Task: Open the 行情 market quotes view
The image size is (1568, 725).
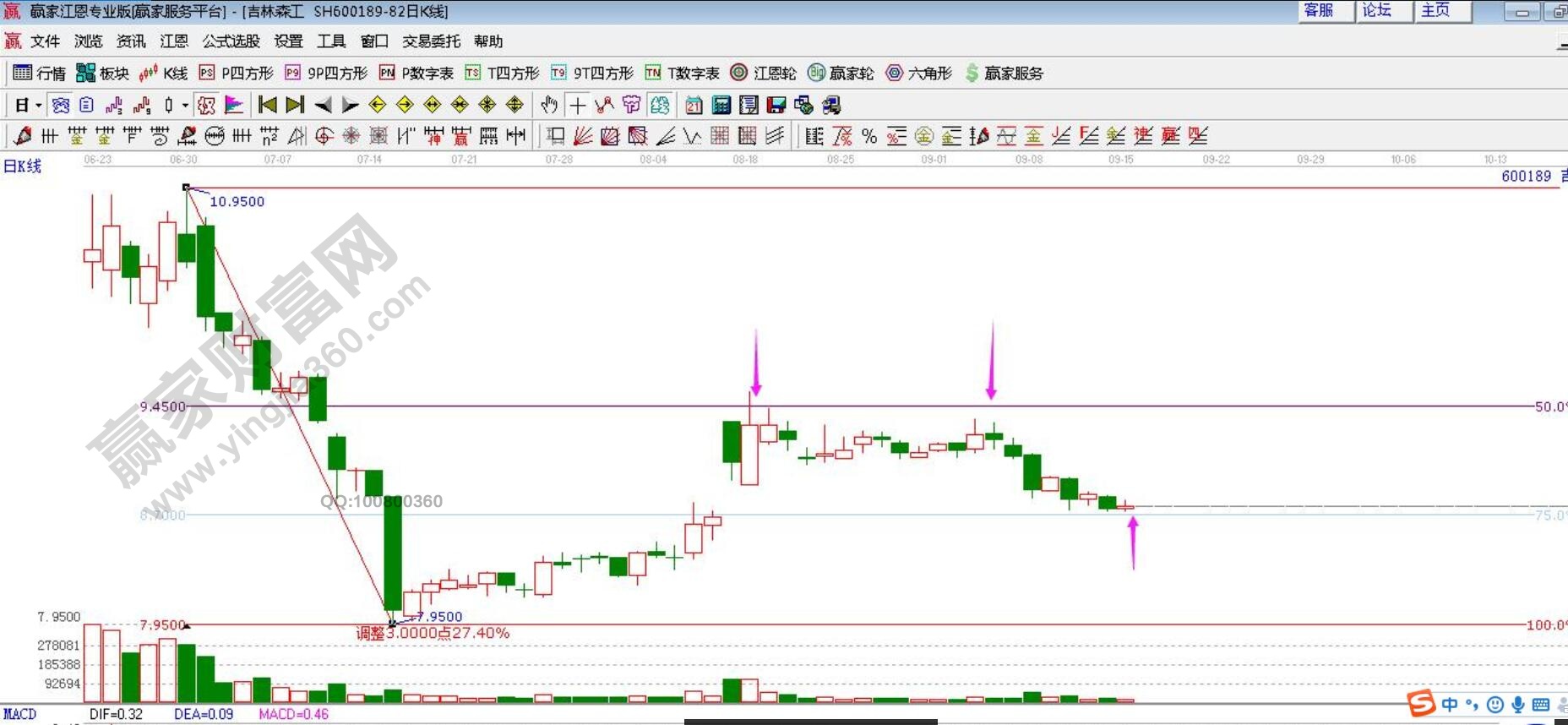Action: click(x=39, y=74)
